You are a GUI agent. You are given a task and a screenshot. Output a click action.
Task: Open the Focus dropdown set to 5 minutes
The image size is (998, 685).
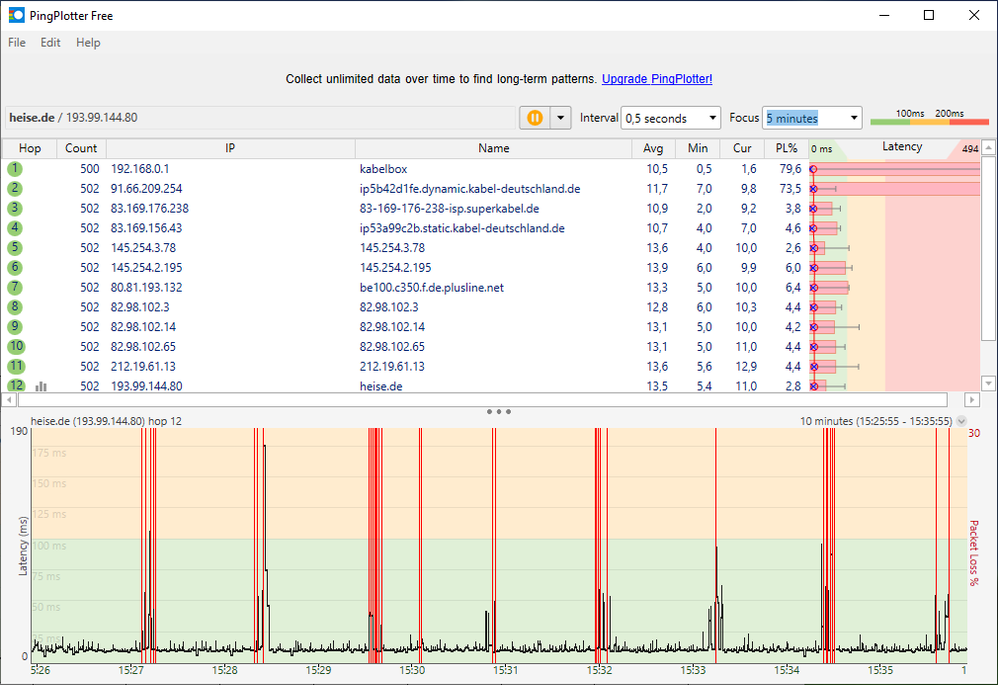coord(811,118)
